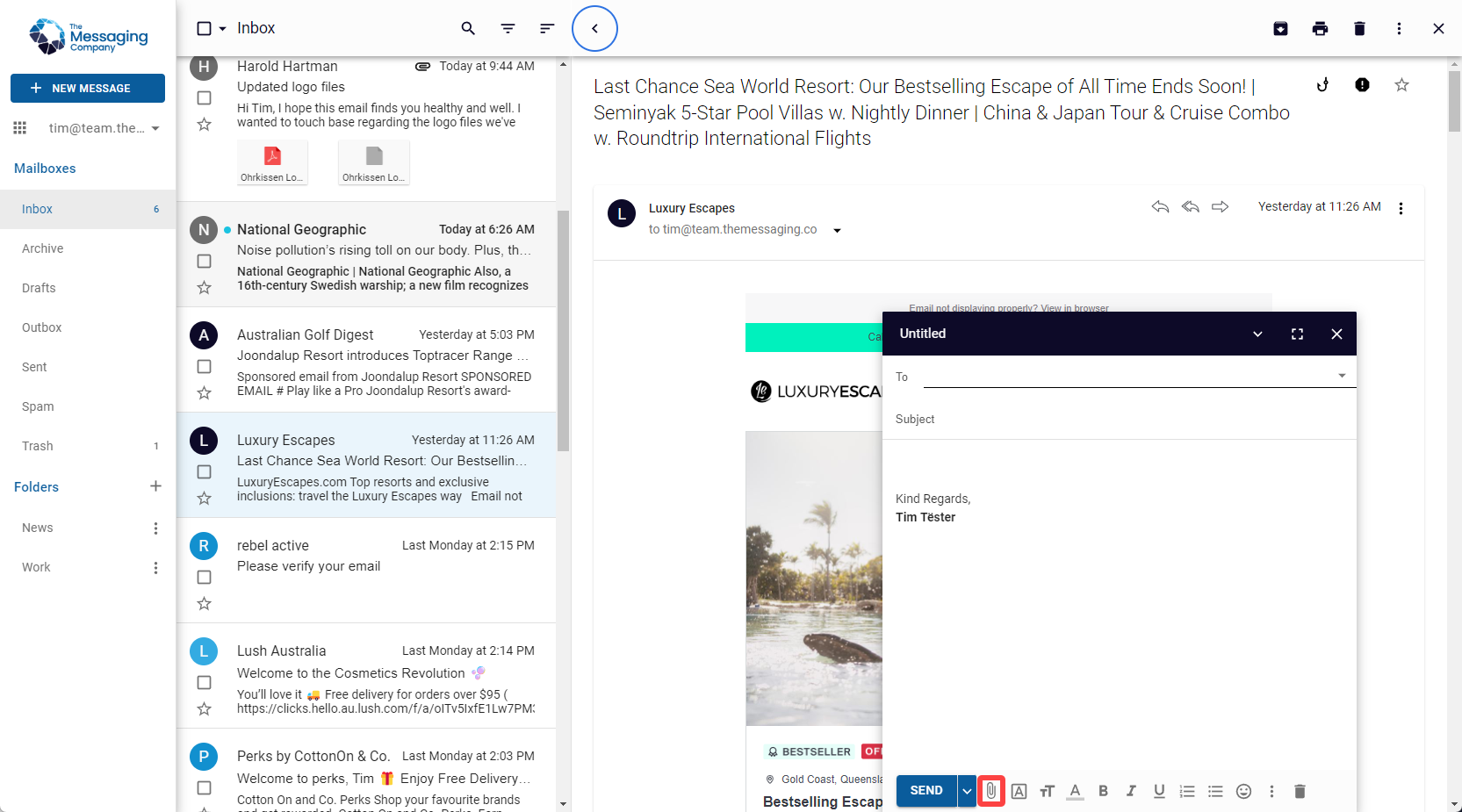1462x812 pixels.
Task: Insert an emoji into the draft
Action: click(1243, 791)
